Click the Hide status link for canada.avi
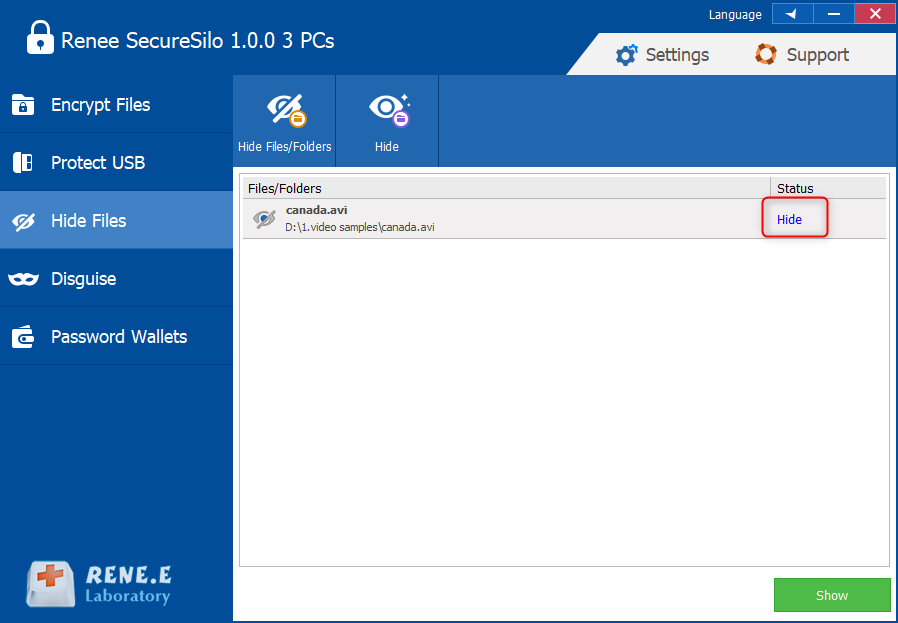This screenshot has width=898, height=623. tap(789, 220)
